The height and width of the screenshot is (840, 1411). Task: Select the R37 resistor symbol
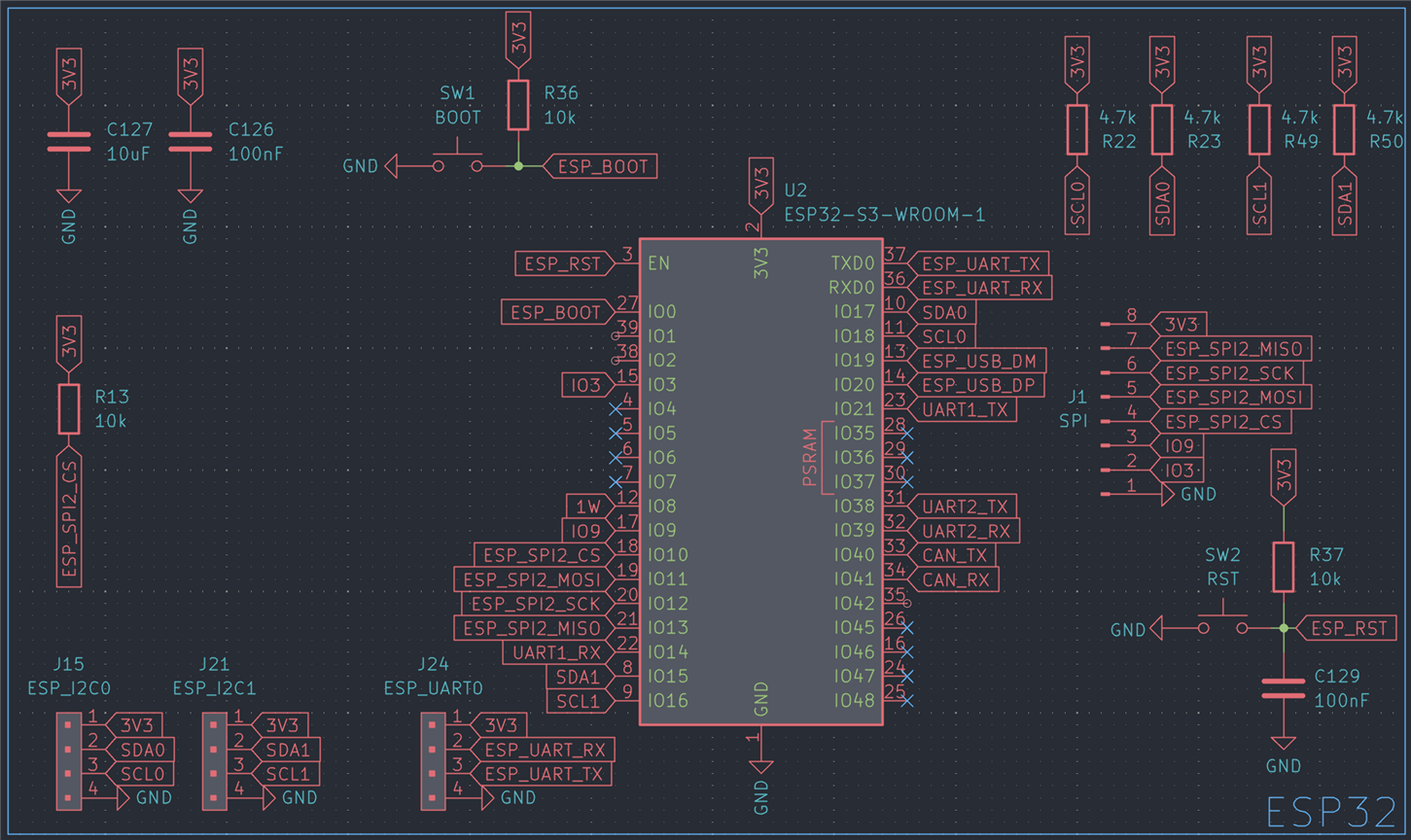pos(1284,567)
